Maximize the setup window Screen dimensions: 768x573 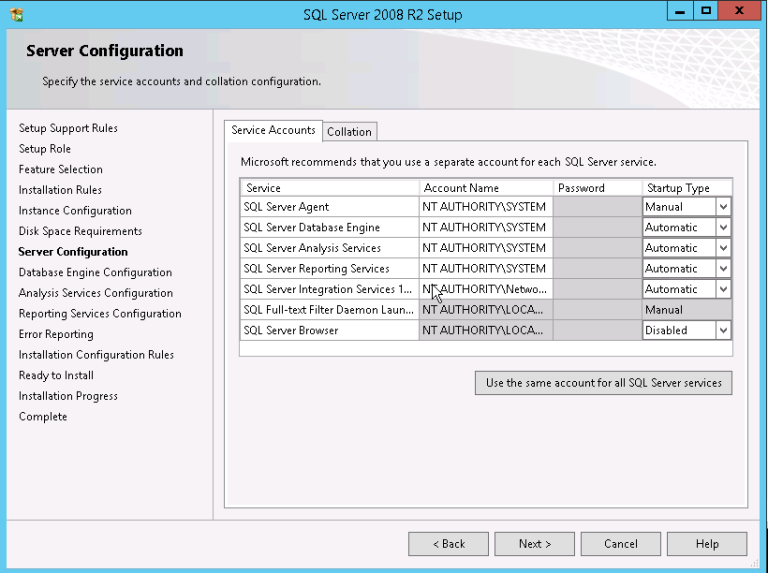pyautogui.click(x=706, y=11)
